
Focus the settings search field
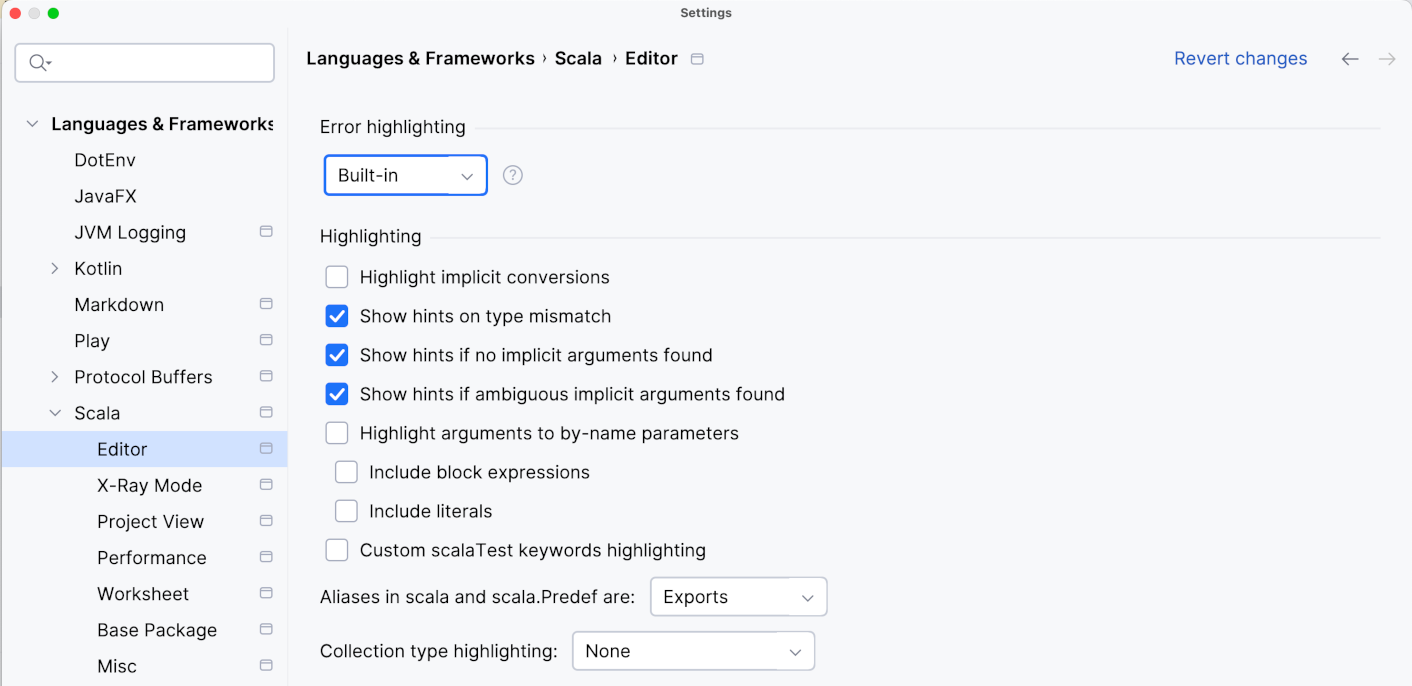click(160, 63)
